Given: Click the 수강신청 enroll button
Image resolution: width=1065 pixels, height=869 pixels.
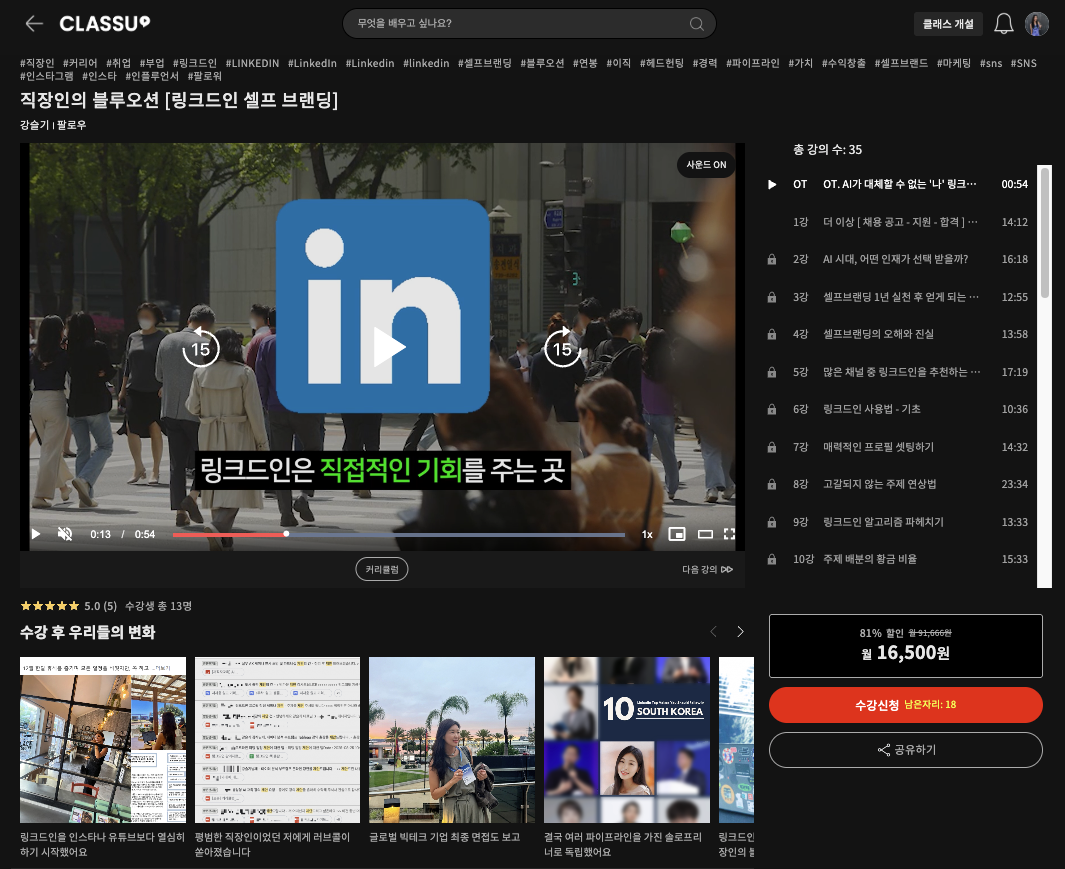Looking at the screenshot, I should point(905,705).
